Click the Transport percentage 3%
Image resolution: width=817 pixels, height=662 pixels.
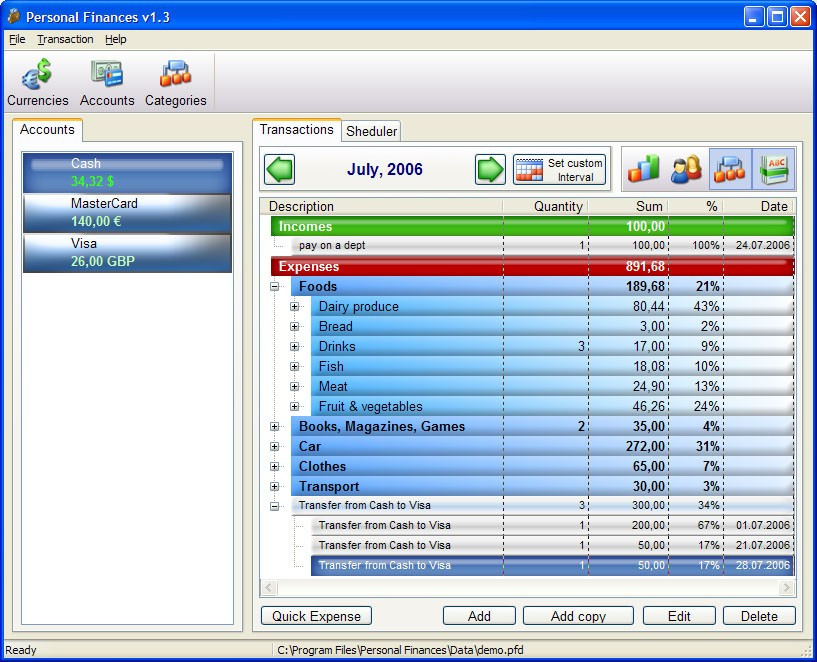point(711,486)
